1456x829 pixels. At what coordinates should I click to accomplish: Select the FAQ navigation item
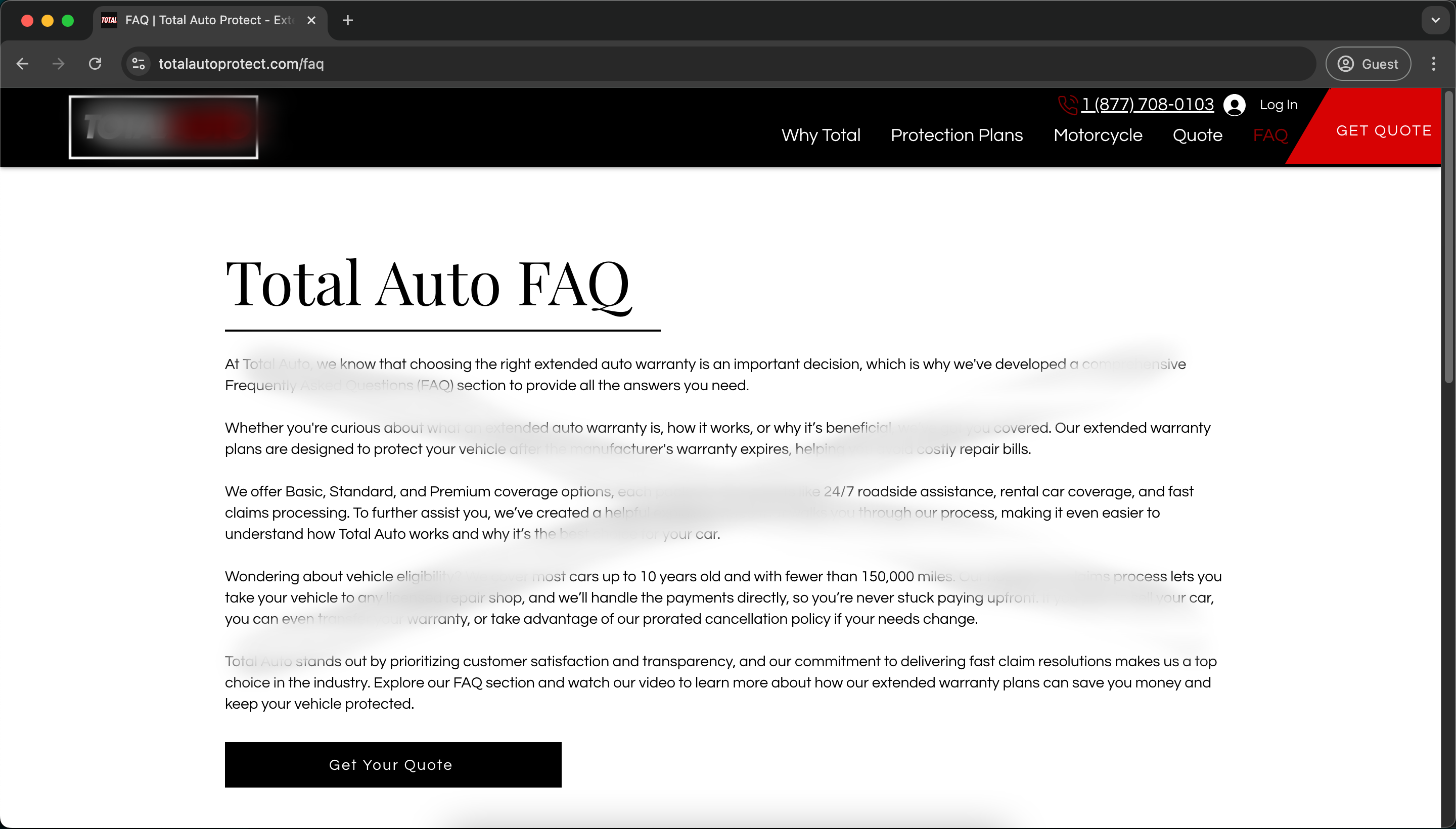pyautogui.click(x=1270, y=135)
